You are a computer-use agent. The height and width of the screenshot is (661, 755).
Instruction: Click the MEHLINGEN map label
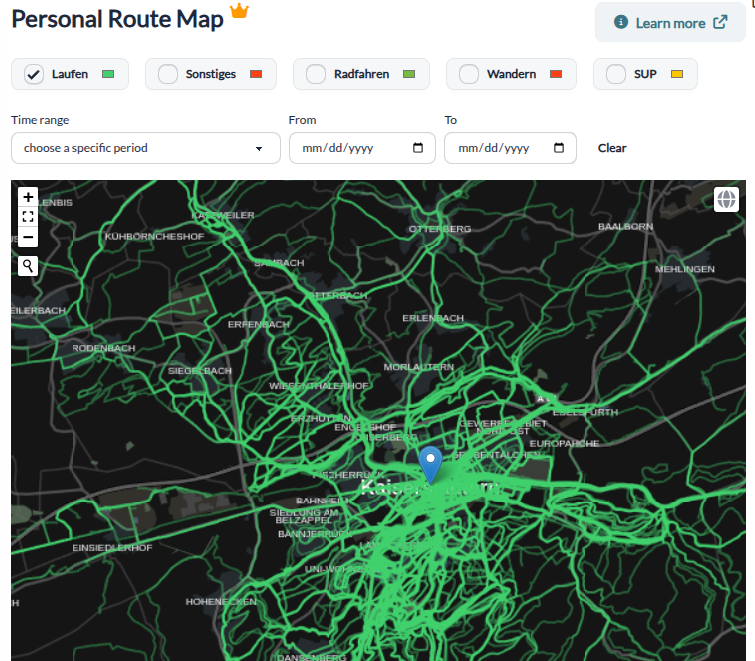click(685, 269)
